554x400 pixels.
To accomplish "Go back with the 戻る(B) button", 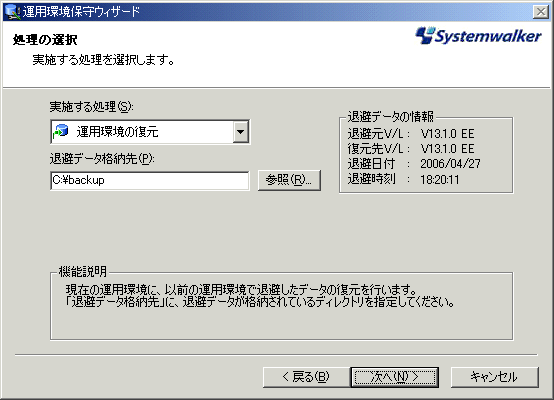I will pyautogui.click(x=306, y=377).
